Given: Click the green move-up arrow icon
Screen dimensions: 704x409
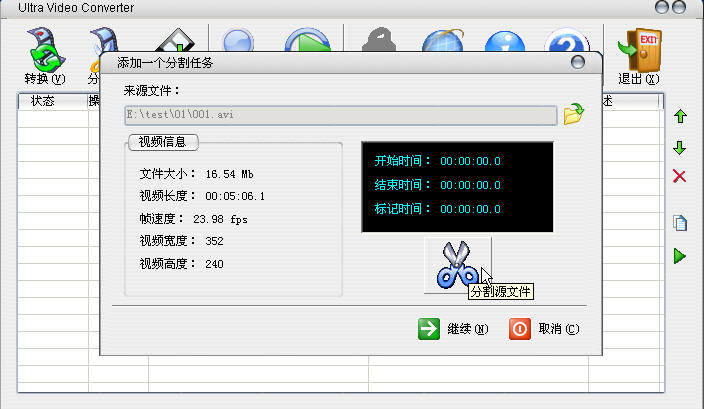Looking at the screenshot, I should point(680,116).
